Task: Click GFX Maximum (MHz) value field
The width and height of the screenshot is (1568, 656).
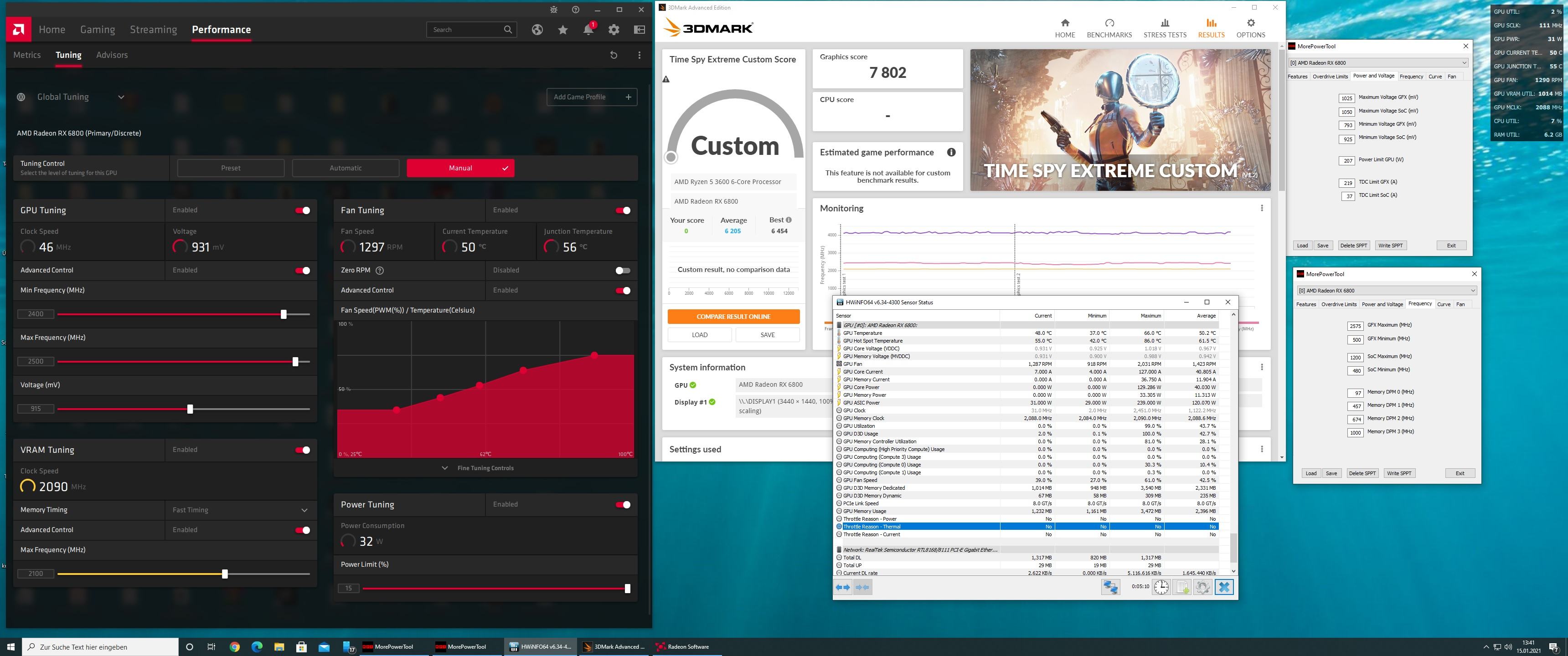Action: [1355, 326]
